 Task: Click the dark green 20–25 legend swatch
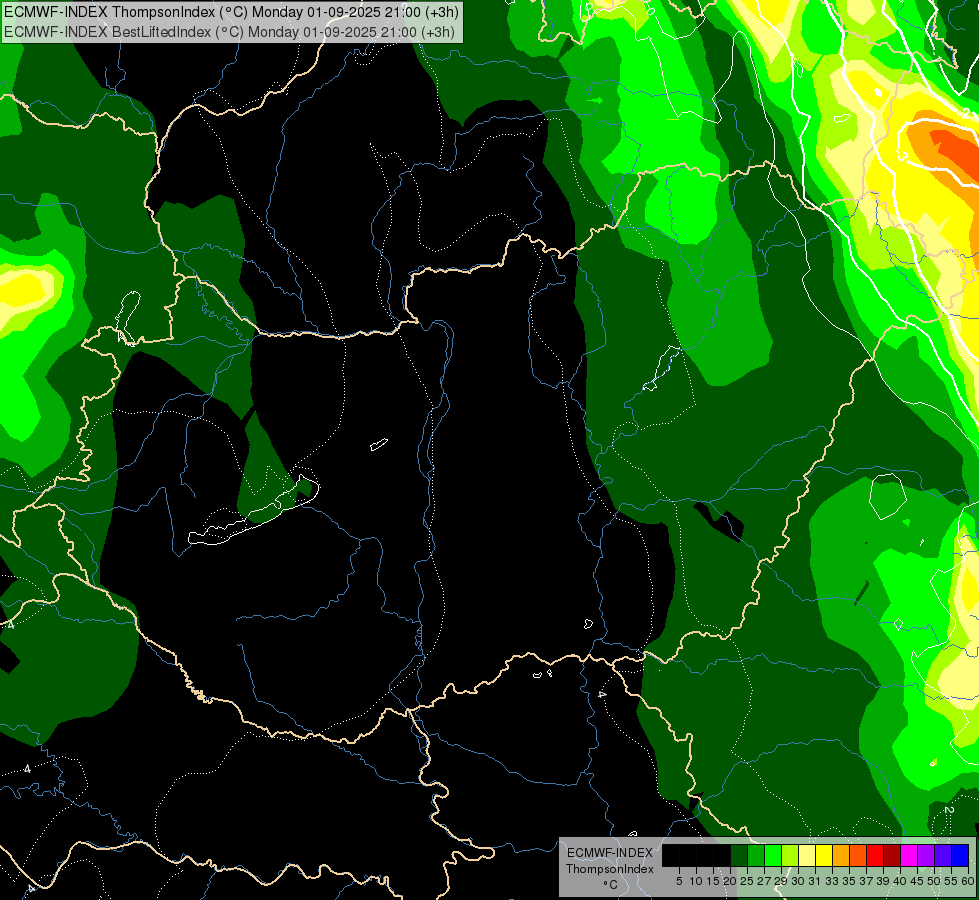(x=739, y=855)
